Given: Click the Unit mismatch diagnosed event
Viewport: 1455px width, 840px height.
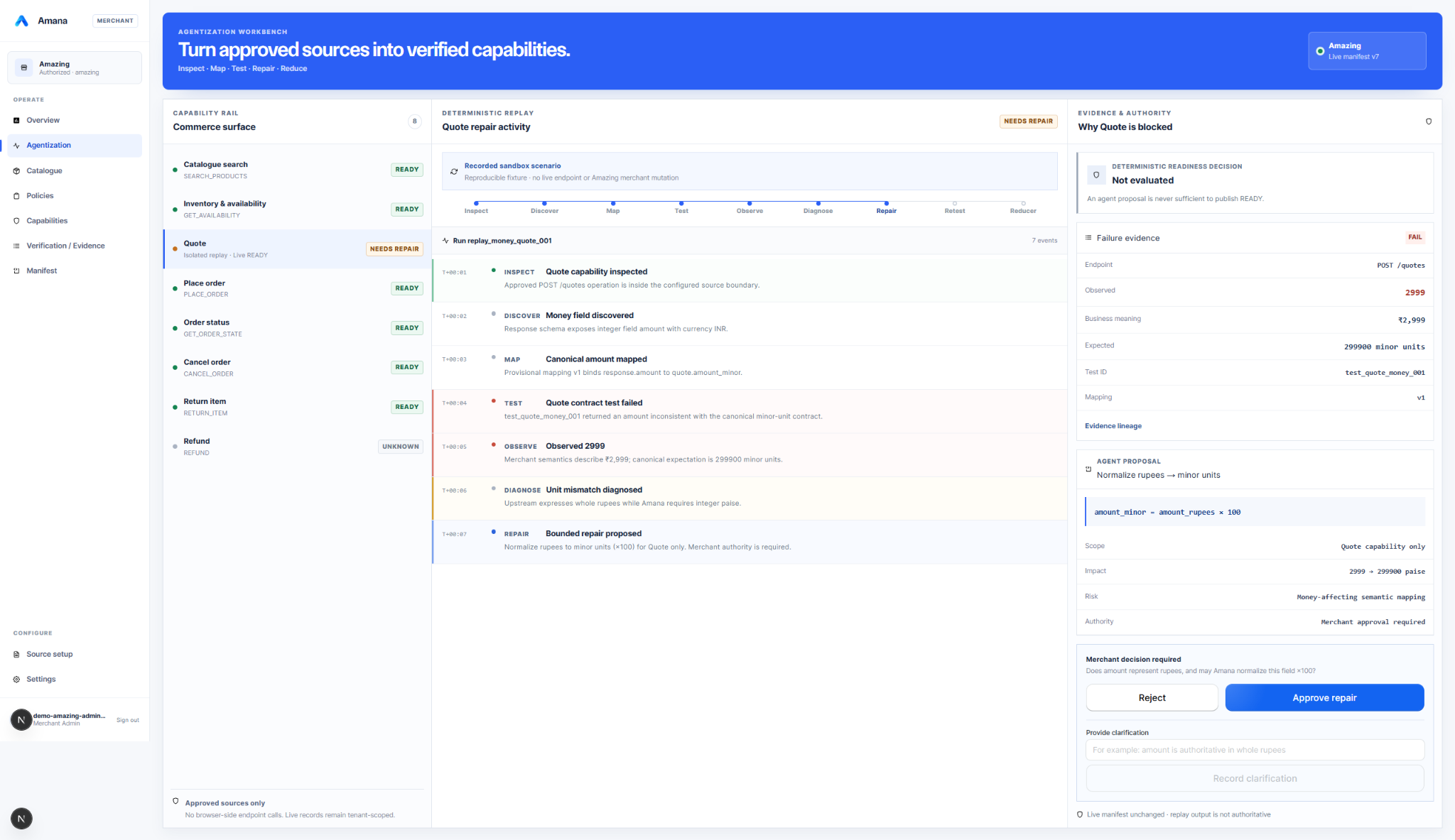Looking at the screenshot, I should (750, 498).
